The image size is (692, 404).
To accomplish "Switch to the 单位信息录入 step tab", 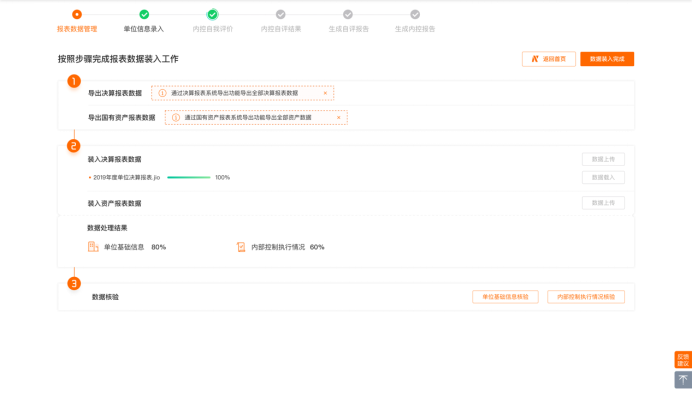I will 144,29.
